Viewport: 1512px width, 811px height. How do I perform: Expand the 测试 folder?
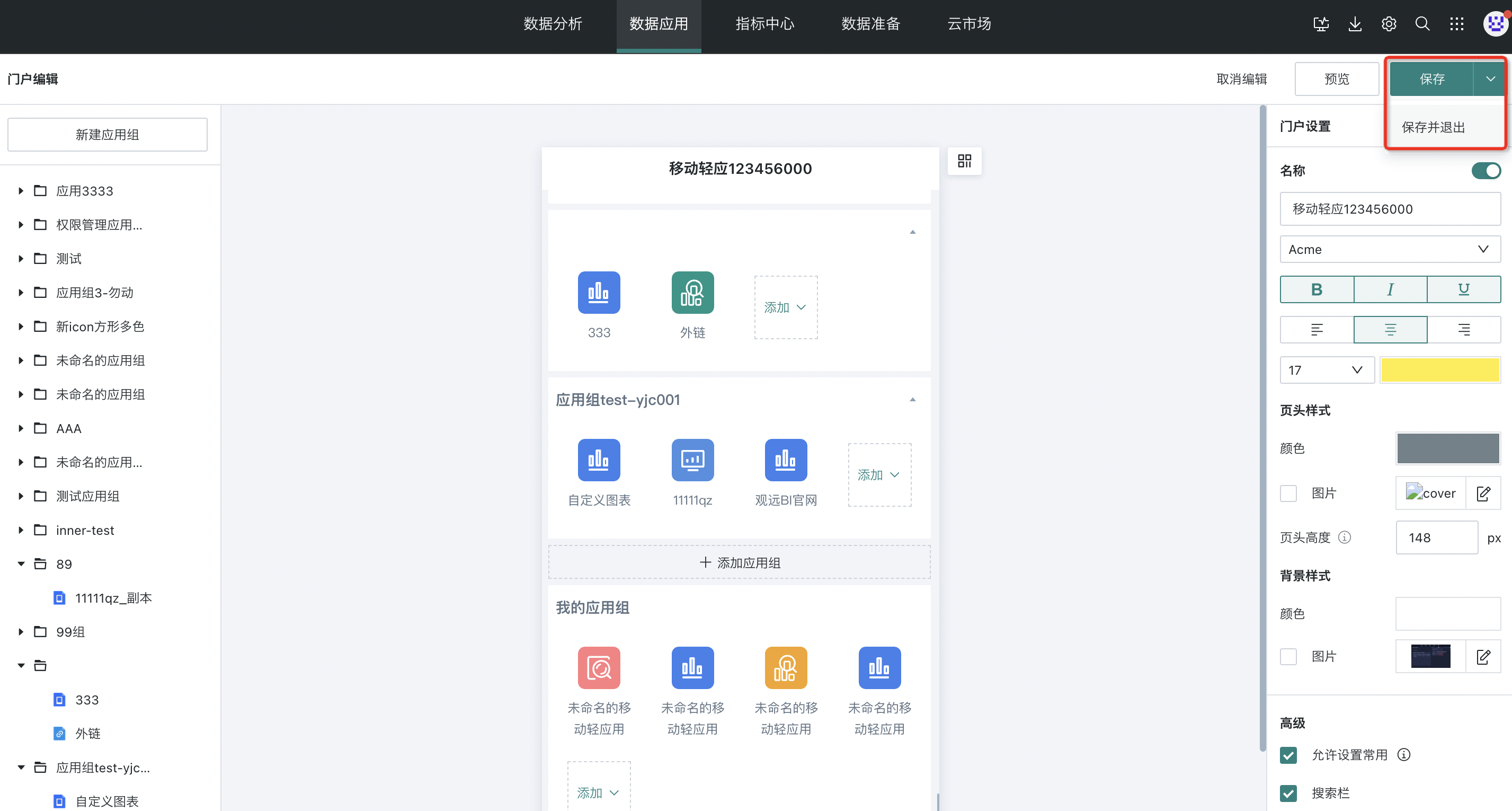(21, 258)
